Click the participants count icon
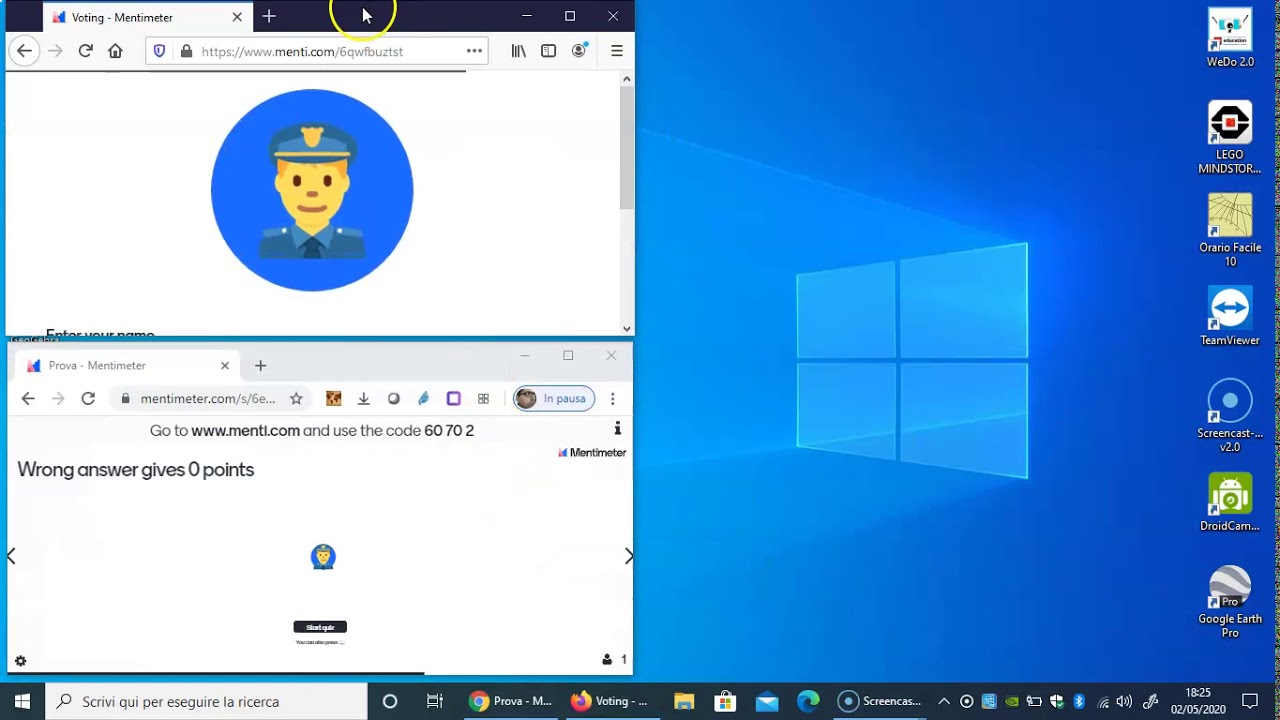The image size is (1280, 720). (607, 659)
